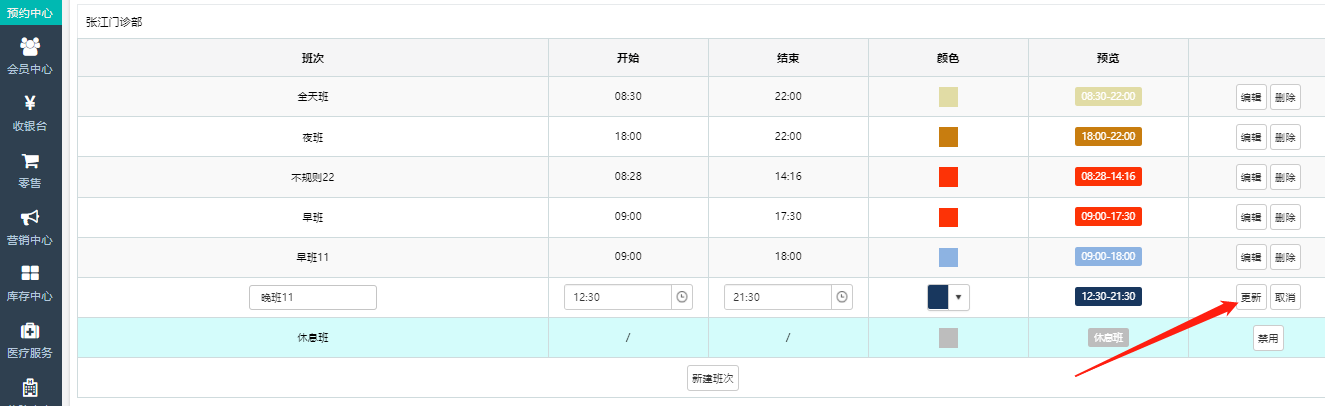The image size is (1325, 406).
Task: Delete the 夜班 shift row
Action: tap(1285, 137)
